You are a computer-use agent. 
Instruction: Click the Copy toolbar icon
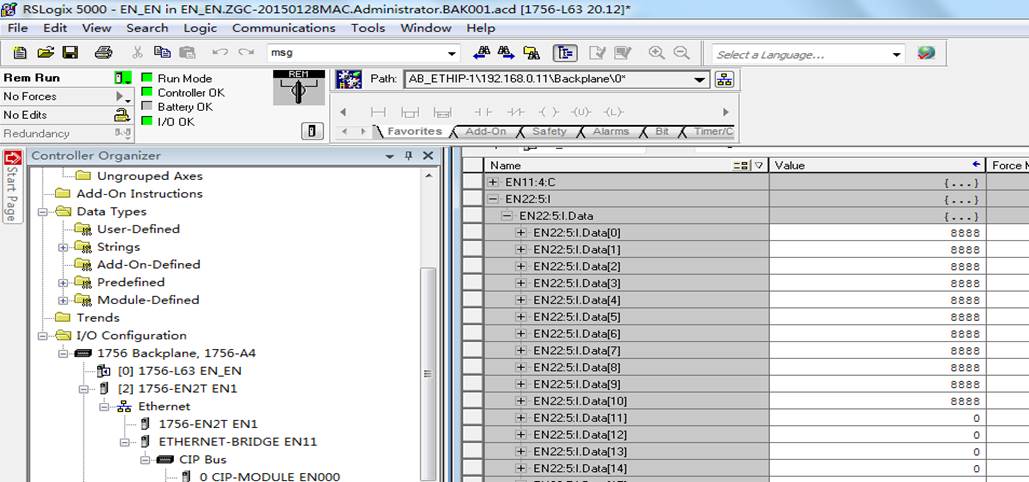pos(162,53)
